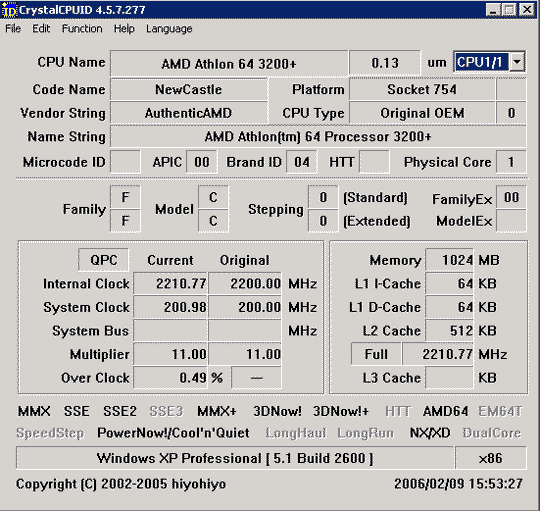The image size is (540, 511).
Task: Click the Internal Clock current value 2210.77
Action: point(170,284)
